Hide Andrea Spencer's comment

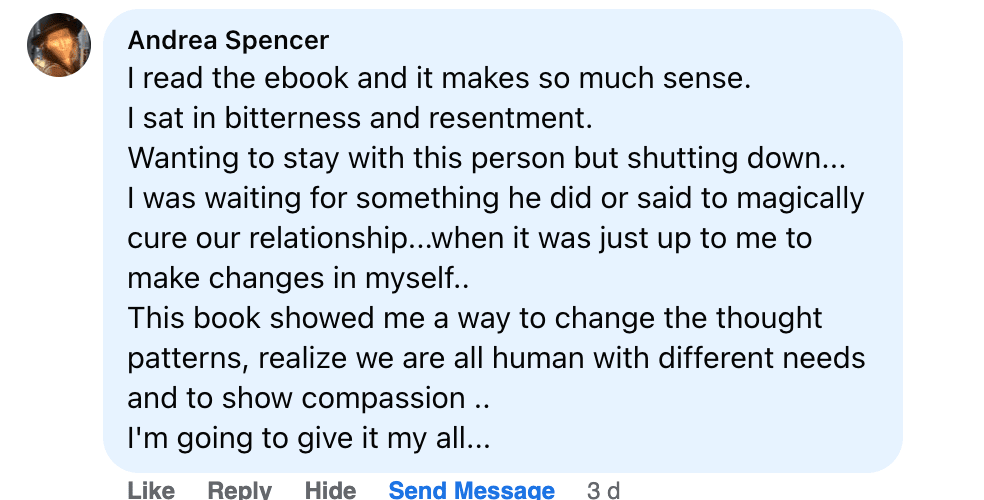pyautogui.click(x=330, y=490)
